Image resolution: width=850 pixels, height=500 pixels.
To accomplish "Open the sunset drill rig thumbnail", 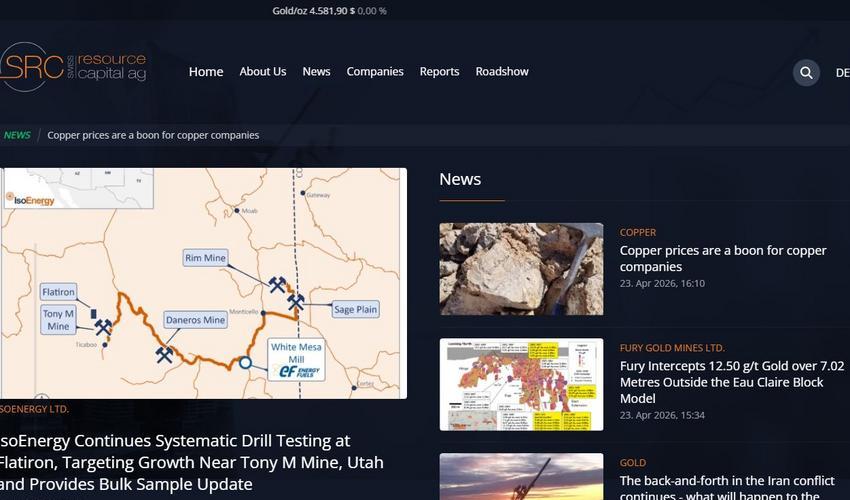I will point(521,477).
